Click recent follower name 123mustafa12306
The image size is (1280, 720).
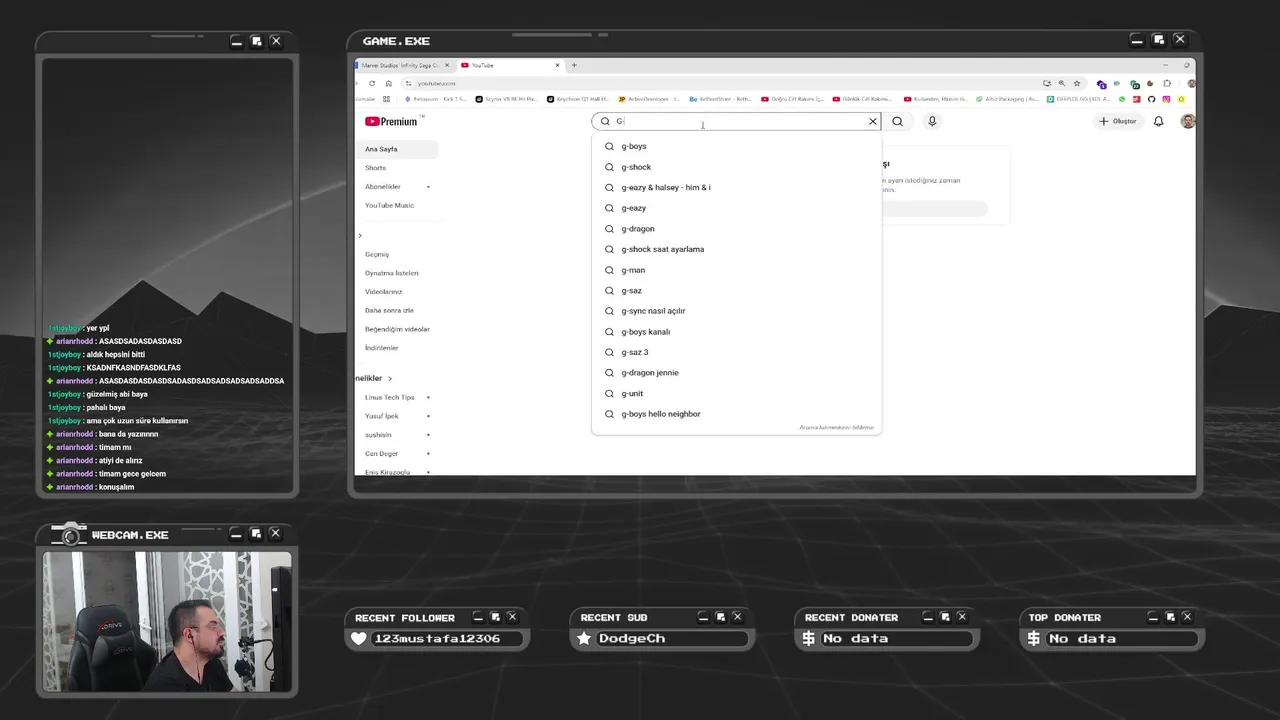[437, 638]
